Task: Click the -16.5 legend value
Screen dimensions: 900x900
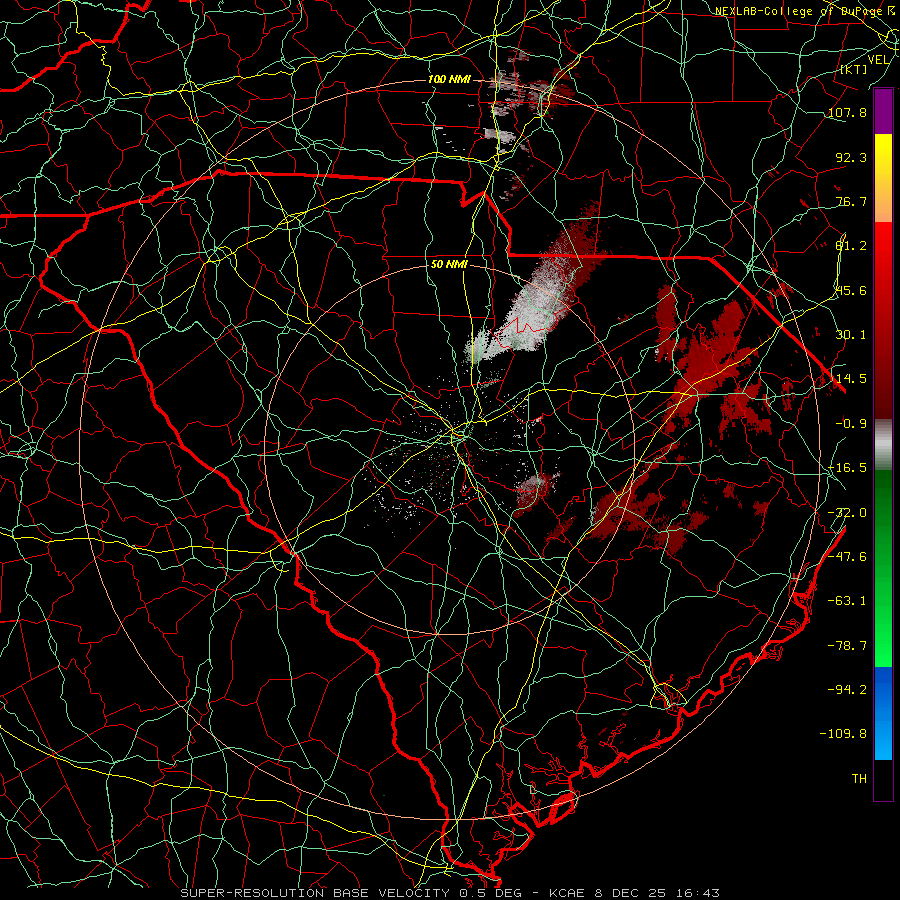Action: (847, 468)
